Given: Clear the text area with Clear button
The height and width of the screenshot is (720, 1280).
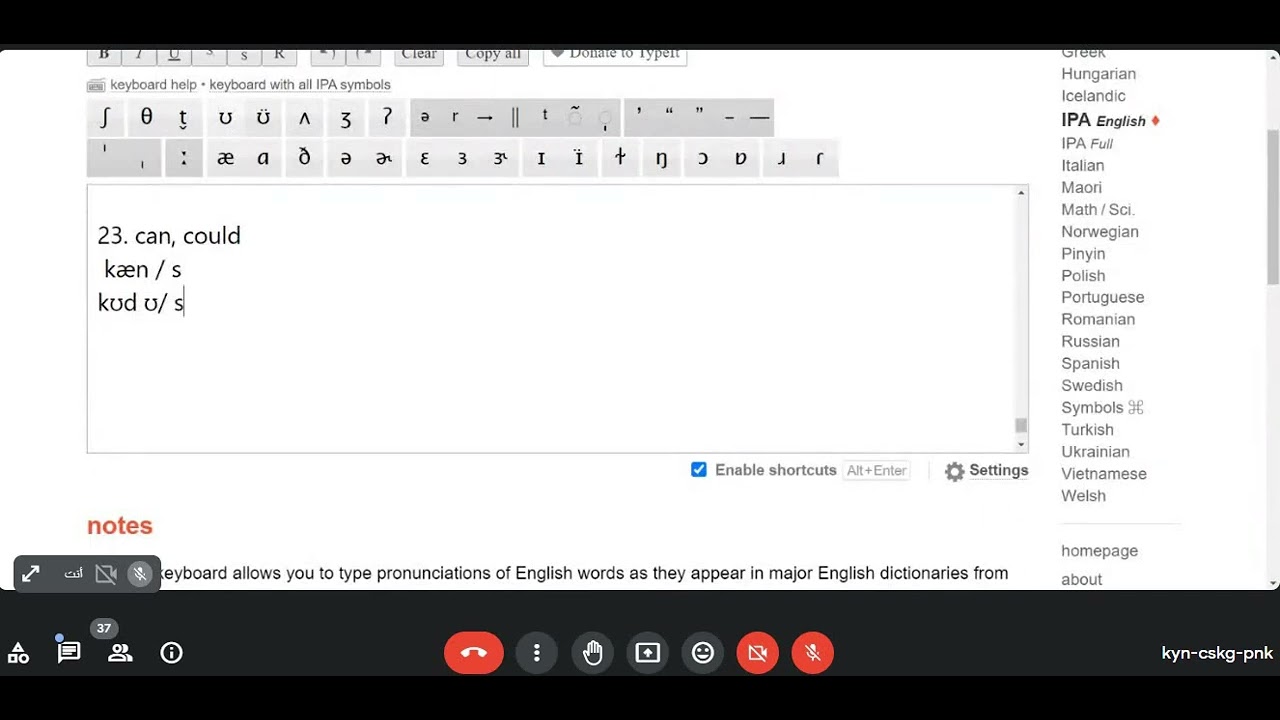Looking at the screenshot, I should [x=419, y=55].
